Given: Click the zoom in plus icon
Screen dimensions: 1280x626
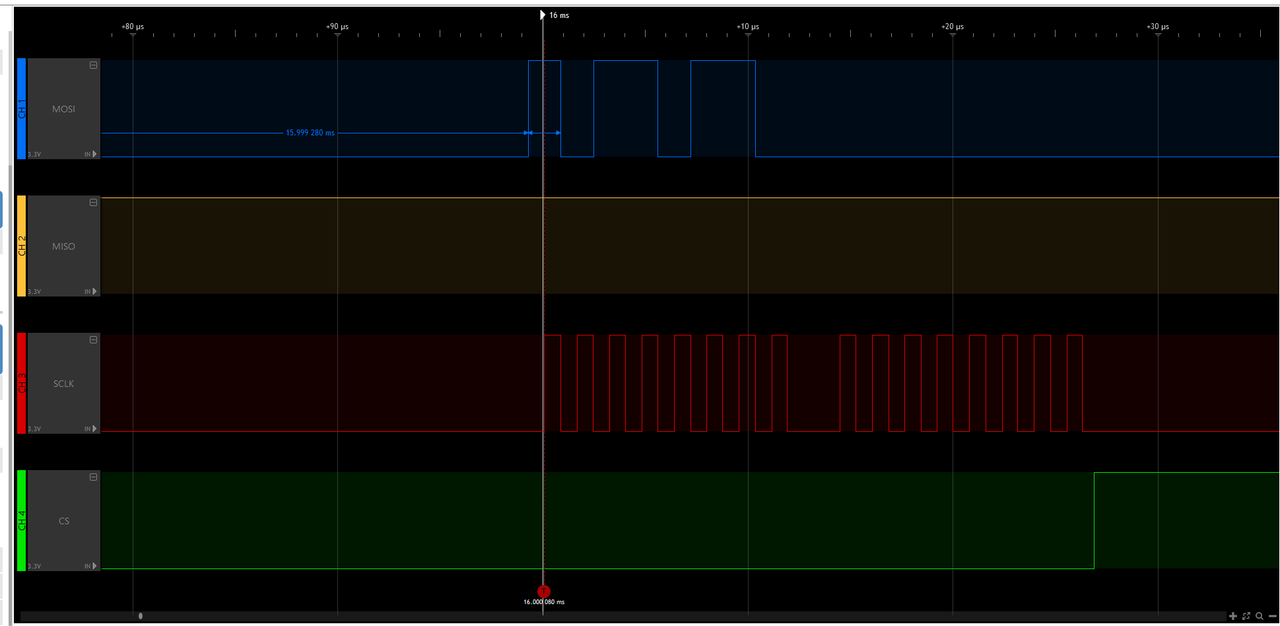Looking at the screenshot, I should 1233,616.
